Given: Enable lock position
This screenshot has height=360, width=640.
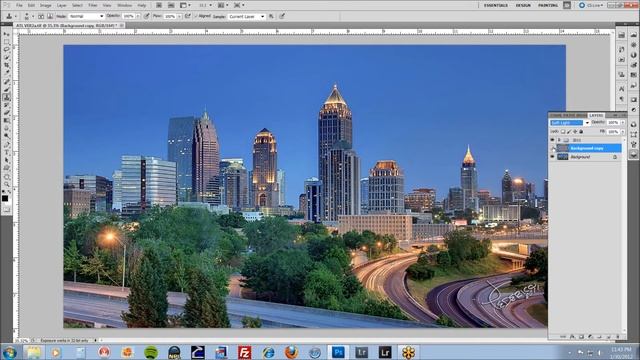Looking at the screenshot, I should pos(575,132).
